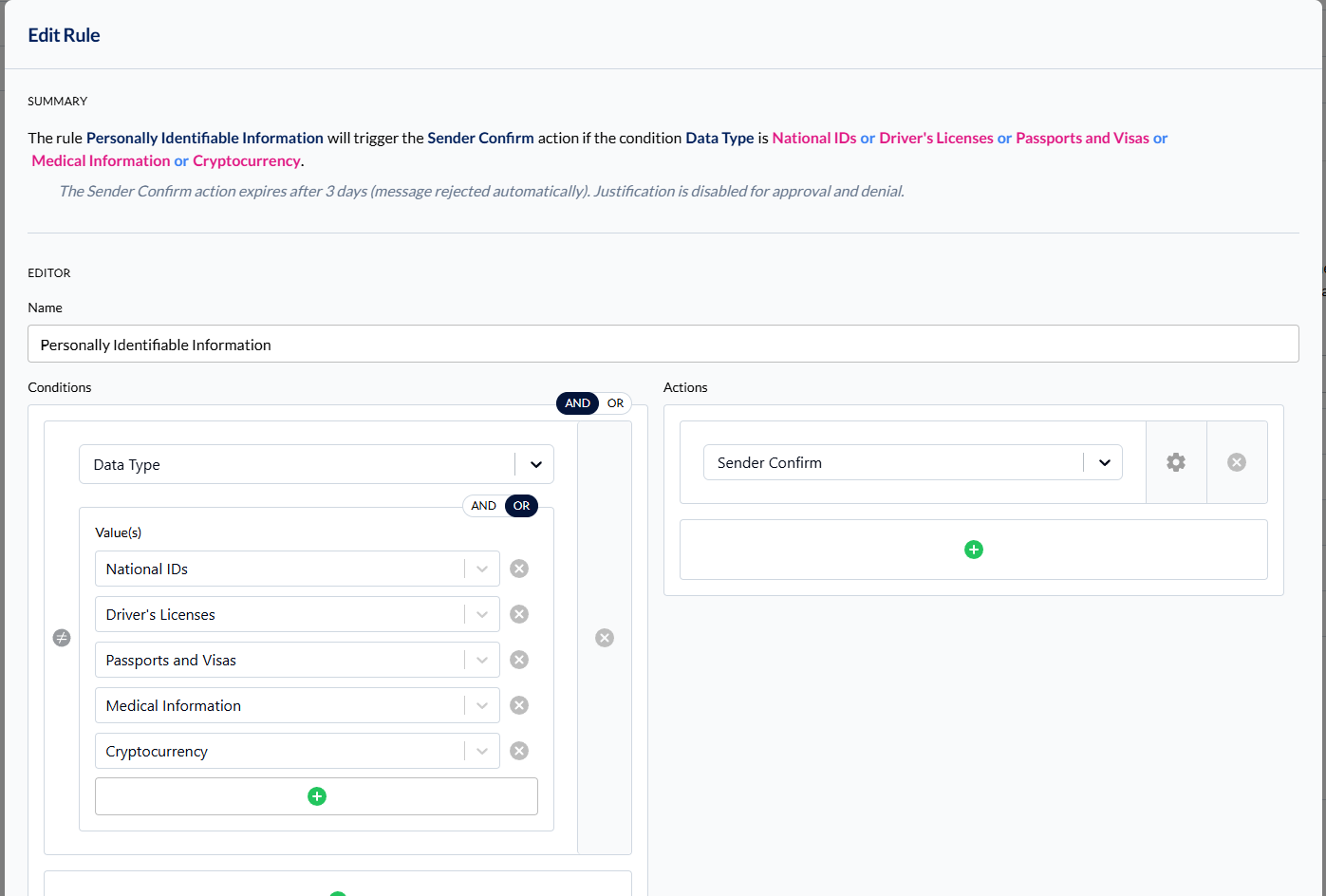This screenshot has height=896, width=1326.
Task: Remove the Driver's Licenses value
Action: [519, 614]
